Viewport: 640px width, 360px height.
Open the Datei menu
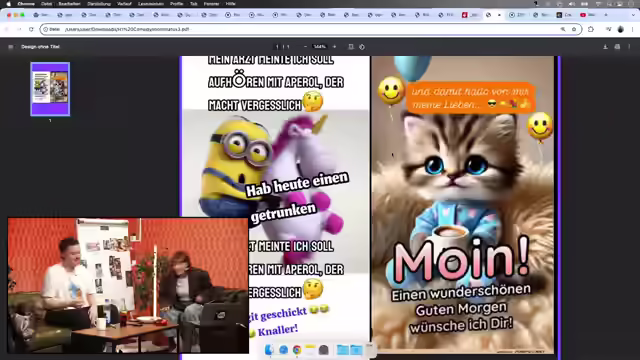(x=47, y=4)
